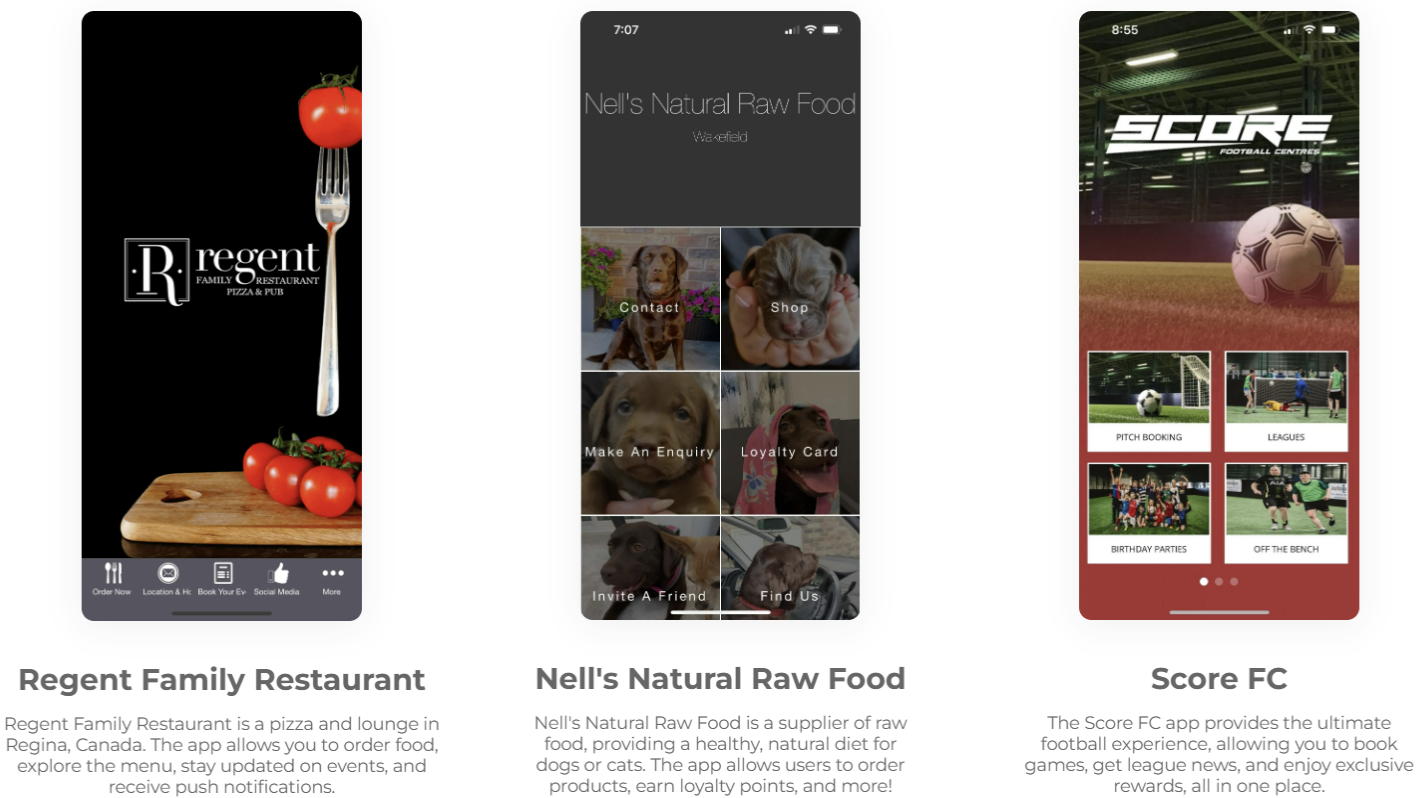This screenshot has width=1420, height=798.
Task: Tap the Order Now fork-and-knife icon
Action: coord(113,573)
